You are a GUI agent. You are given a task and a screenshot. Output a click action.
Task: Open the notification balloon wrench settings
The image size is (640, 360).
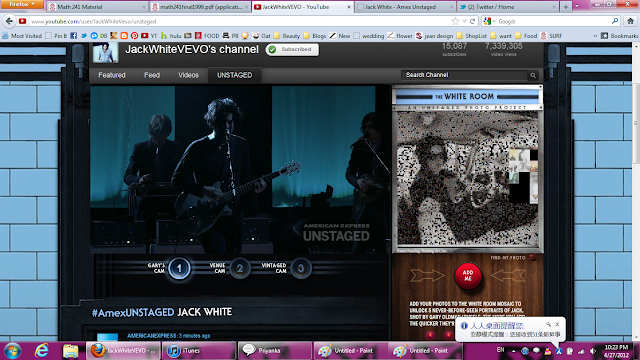coord(548,324)
